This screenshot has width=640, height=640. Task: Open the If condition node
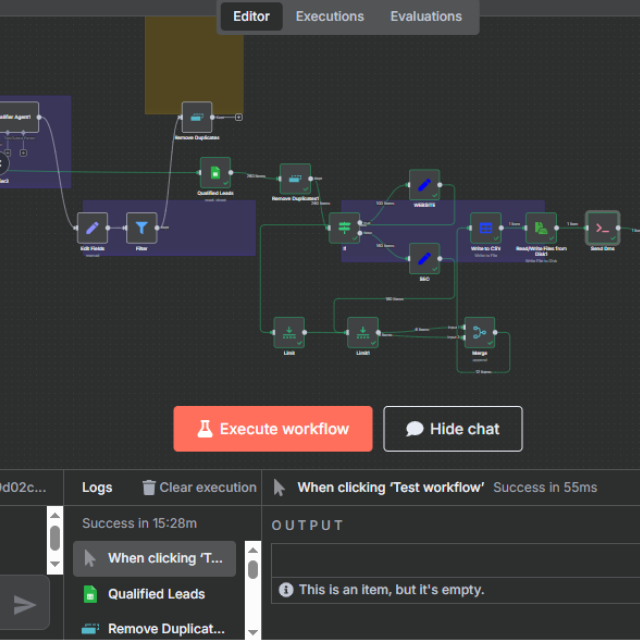(x=344, y=228)
